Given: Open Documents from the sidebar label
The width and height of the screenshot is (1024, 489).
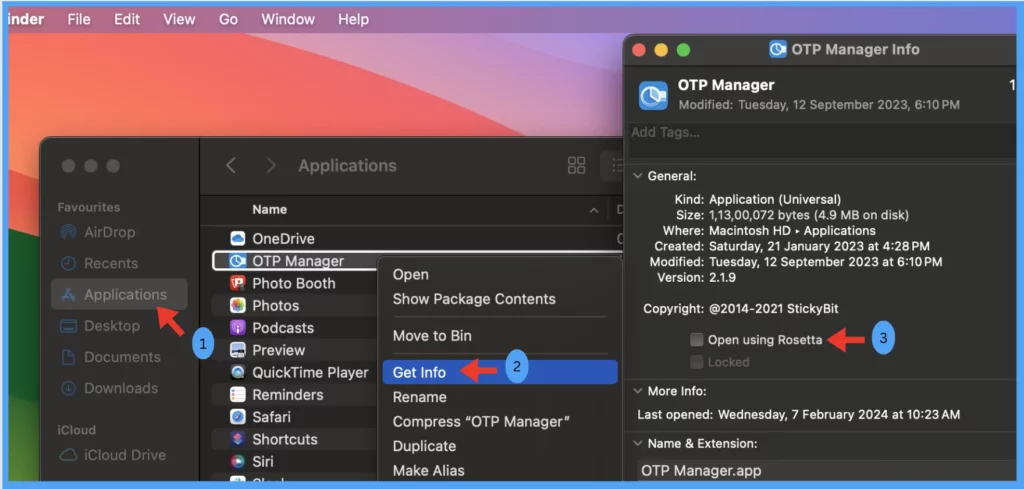Looking at the screenshot, I should [x=122, y=357].
